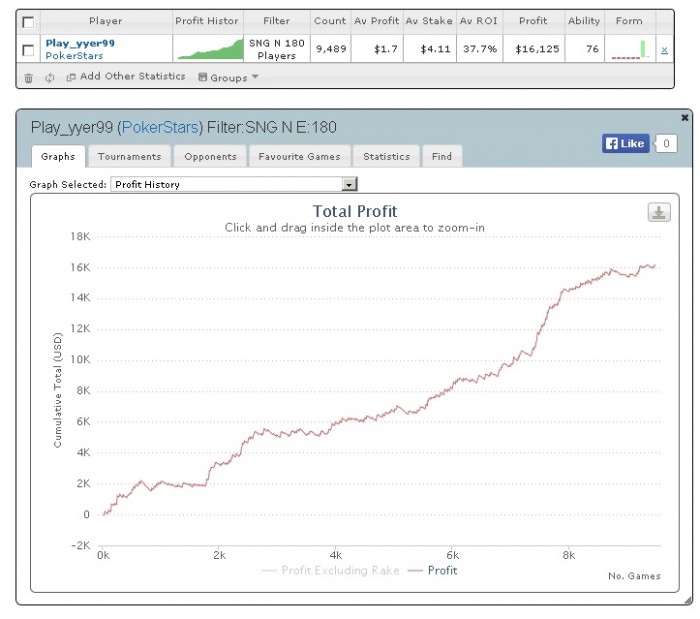Click the Profit Histor column header
The image size is (700, 619).
pos(207,21)
